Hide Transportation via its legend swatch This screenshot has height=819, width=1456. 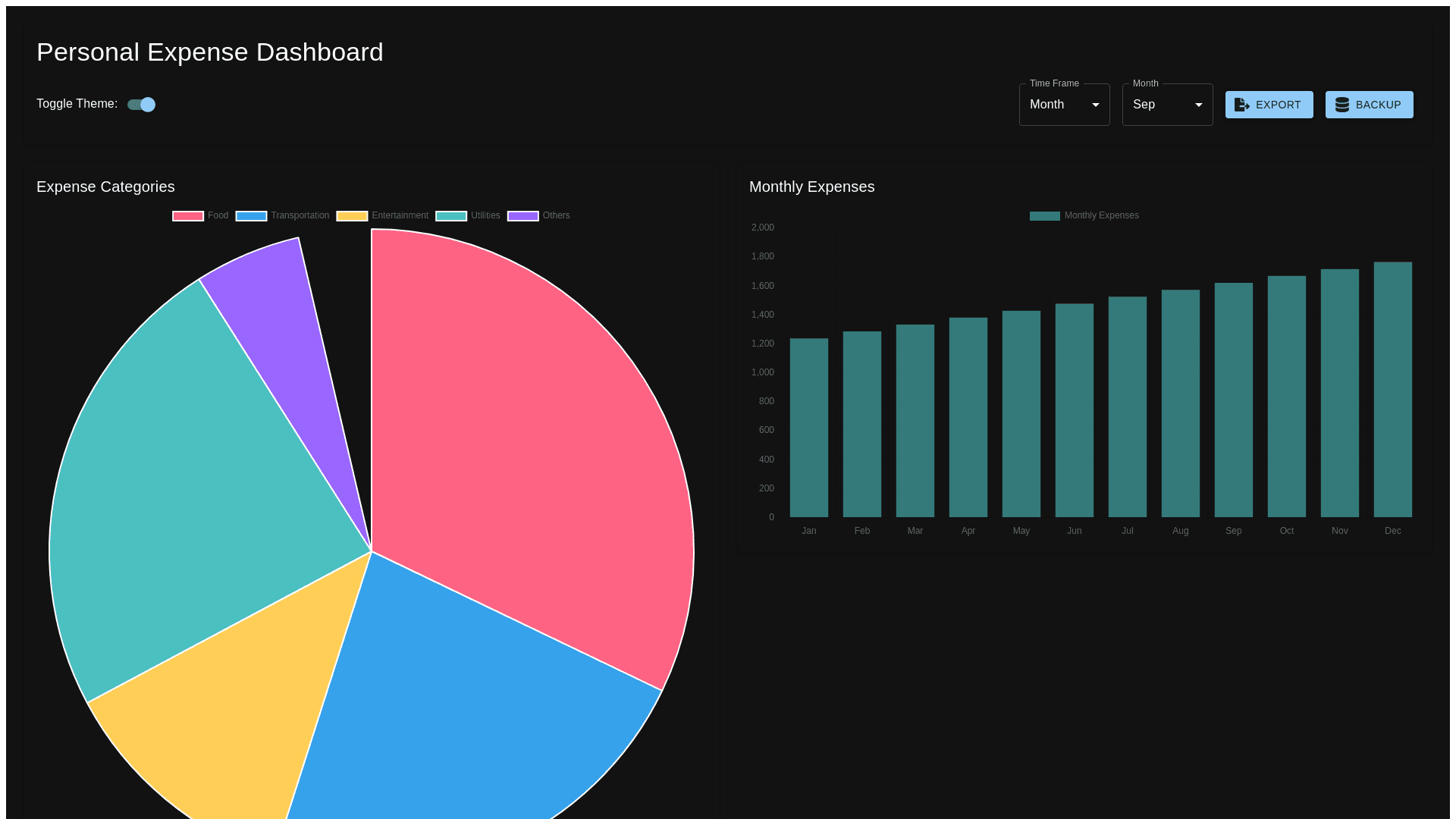[x=251, y=216]
